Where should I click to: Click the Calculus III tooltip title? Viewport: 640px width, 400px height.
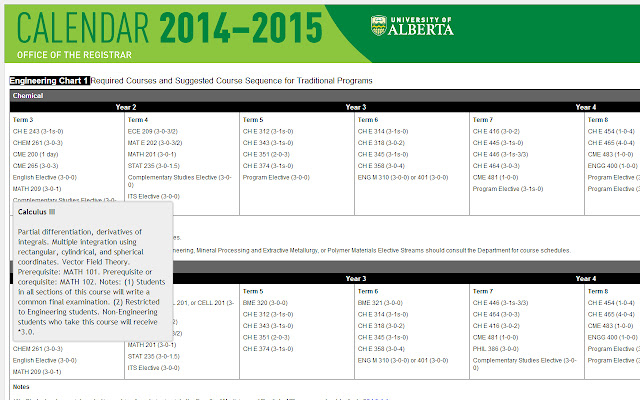36,212
